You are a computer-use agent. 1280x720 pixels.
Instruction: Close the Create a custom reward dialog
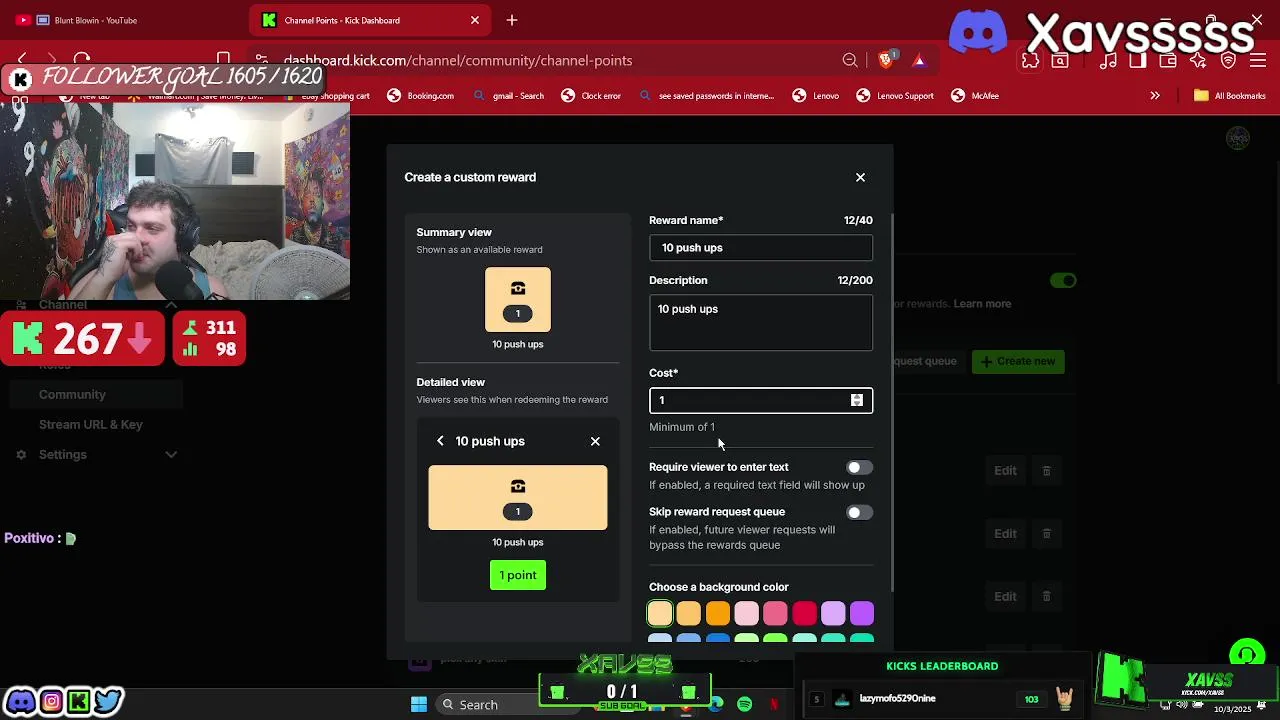(860, 177)
